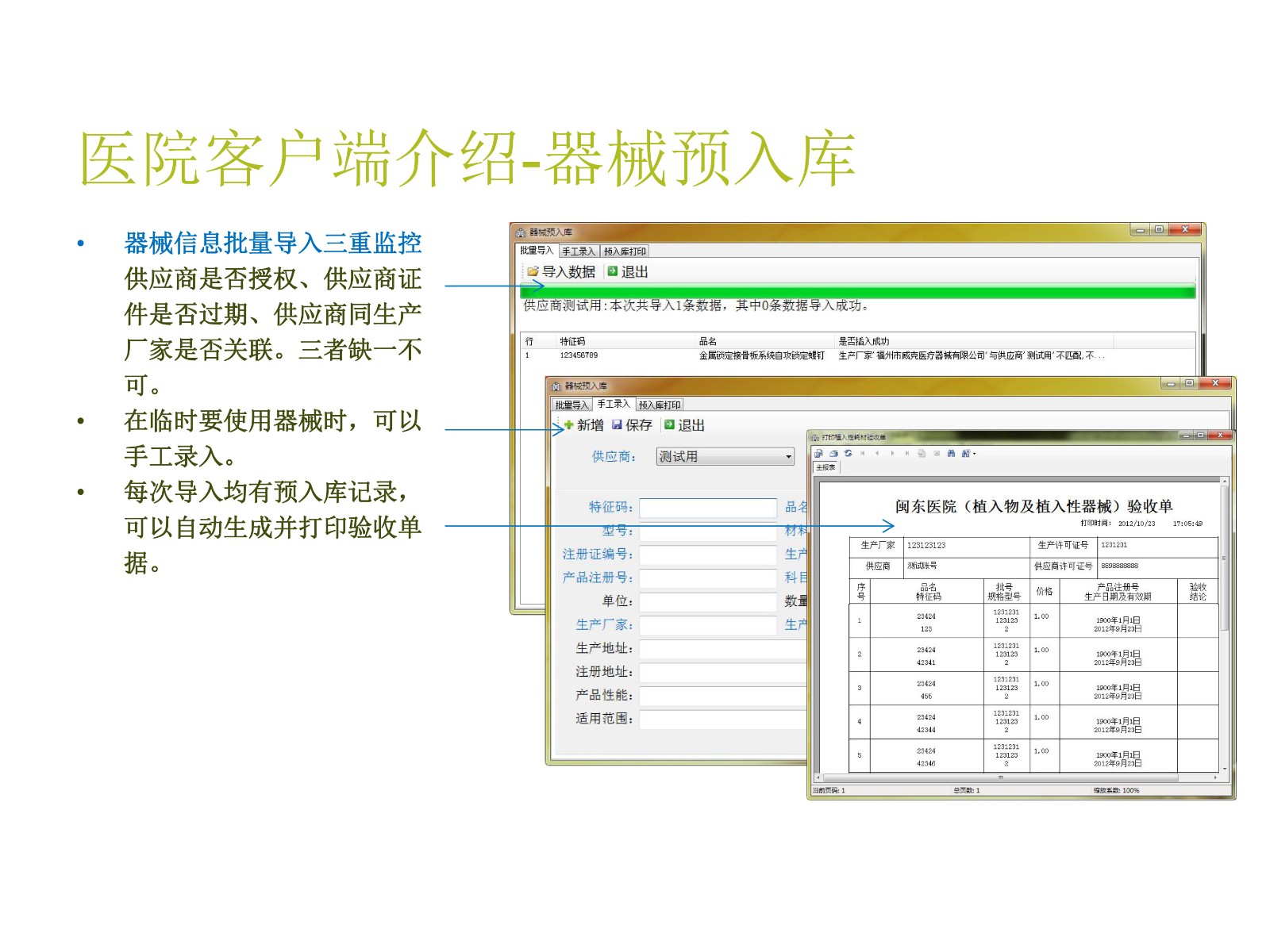This screenshot has height=952, width=1270.
Task: Select the 手工录入 tab in the back window
Action: [578, 251]
